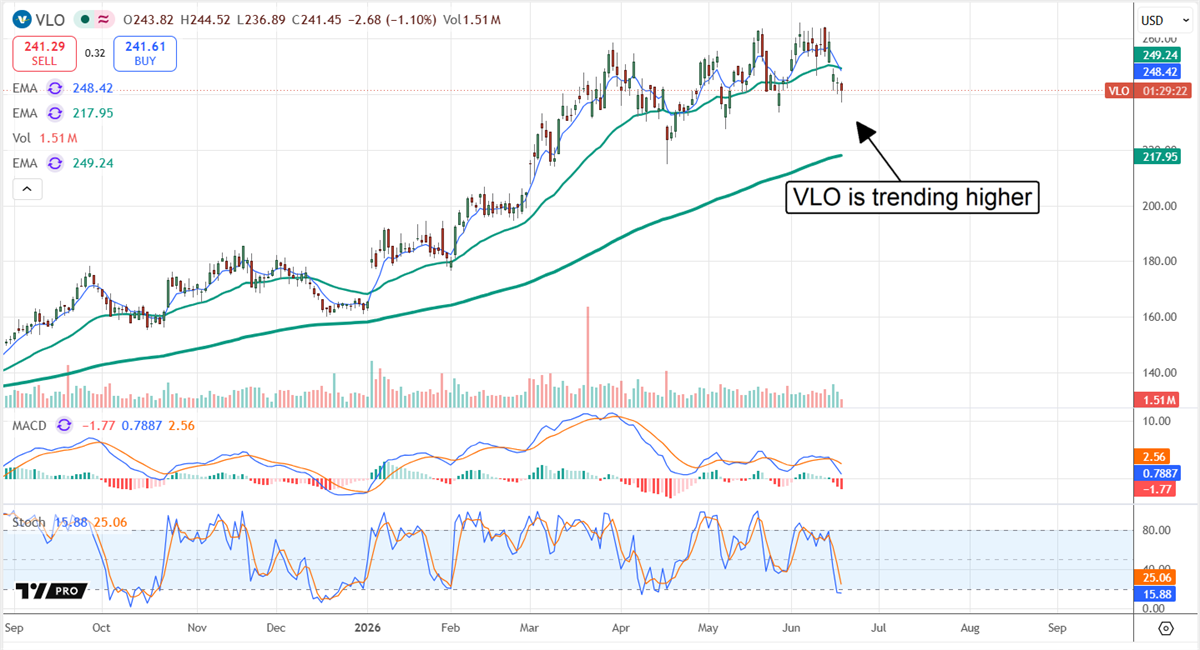This screenshot has height=650, width=1200.
Task: Click green 217.95 price scale label
Action: tap(1159, 156)
